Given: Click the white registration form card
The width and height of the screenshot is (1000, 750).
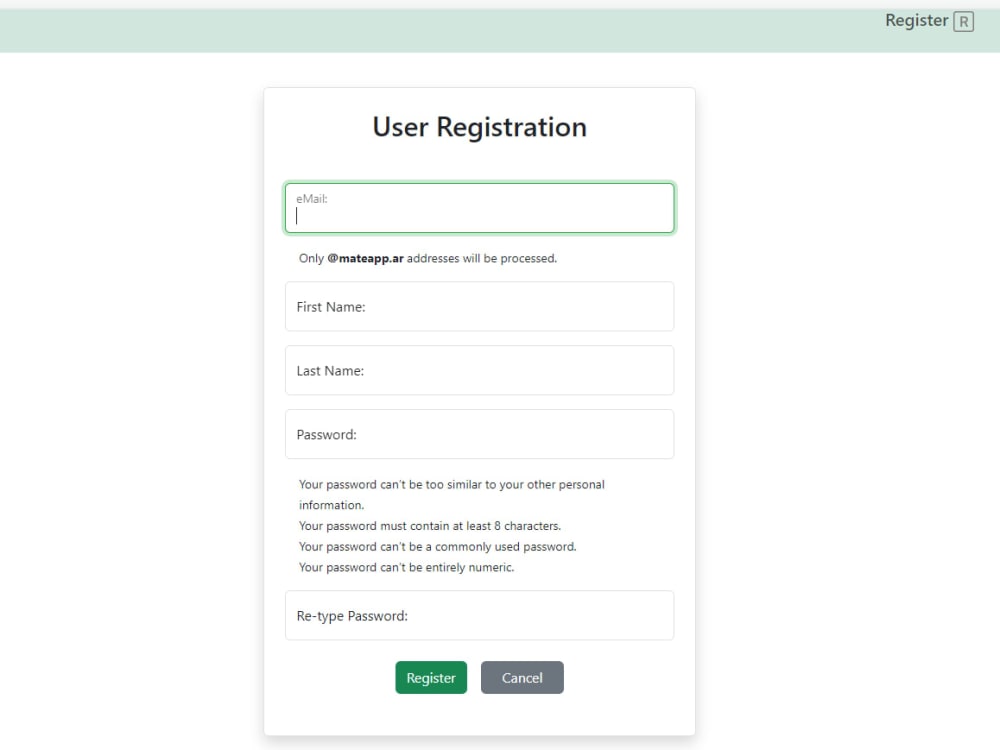Looking at the screenshot, I should (479, 720).
